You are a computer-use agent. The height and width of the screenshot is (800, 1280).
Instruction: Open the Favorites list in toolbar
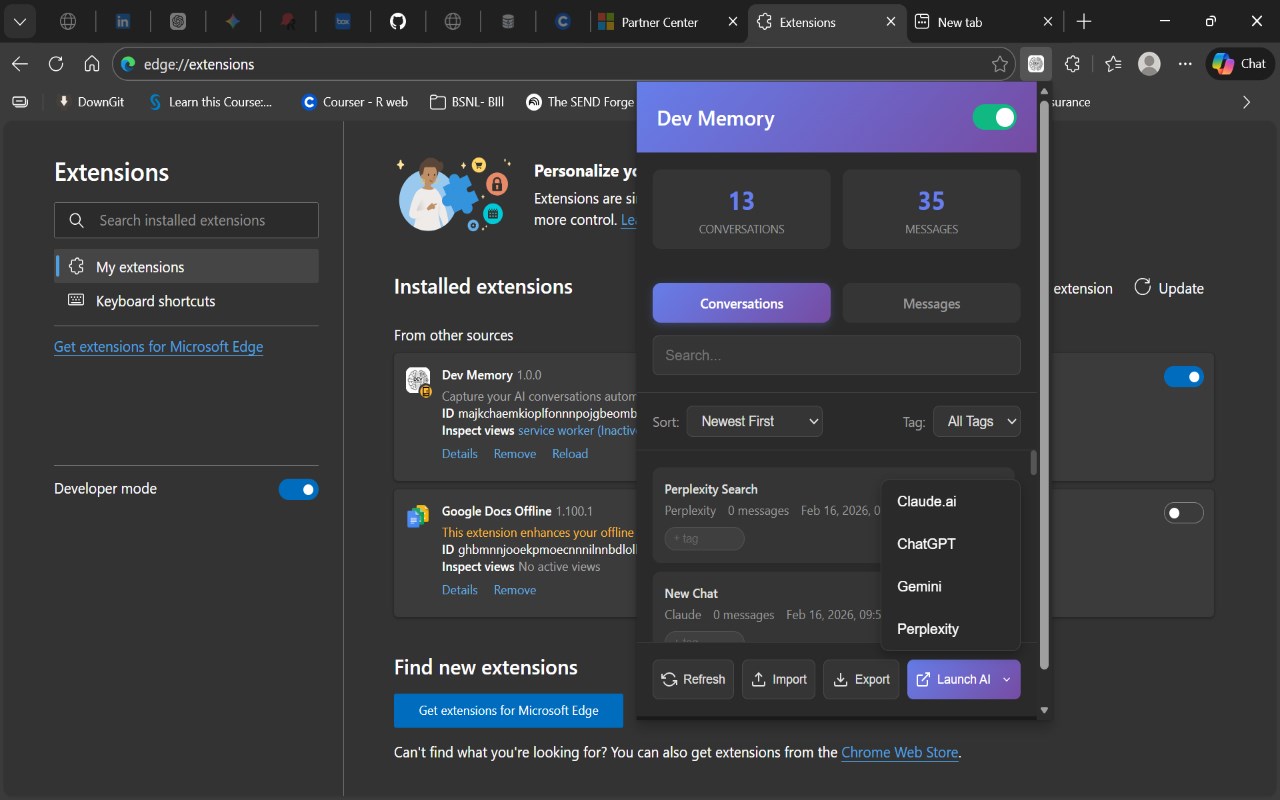pos(1113,64)
